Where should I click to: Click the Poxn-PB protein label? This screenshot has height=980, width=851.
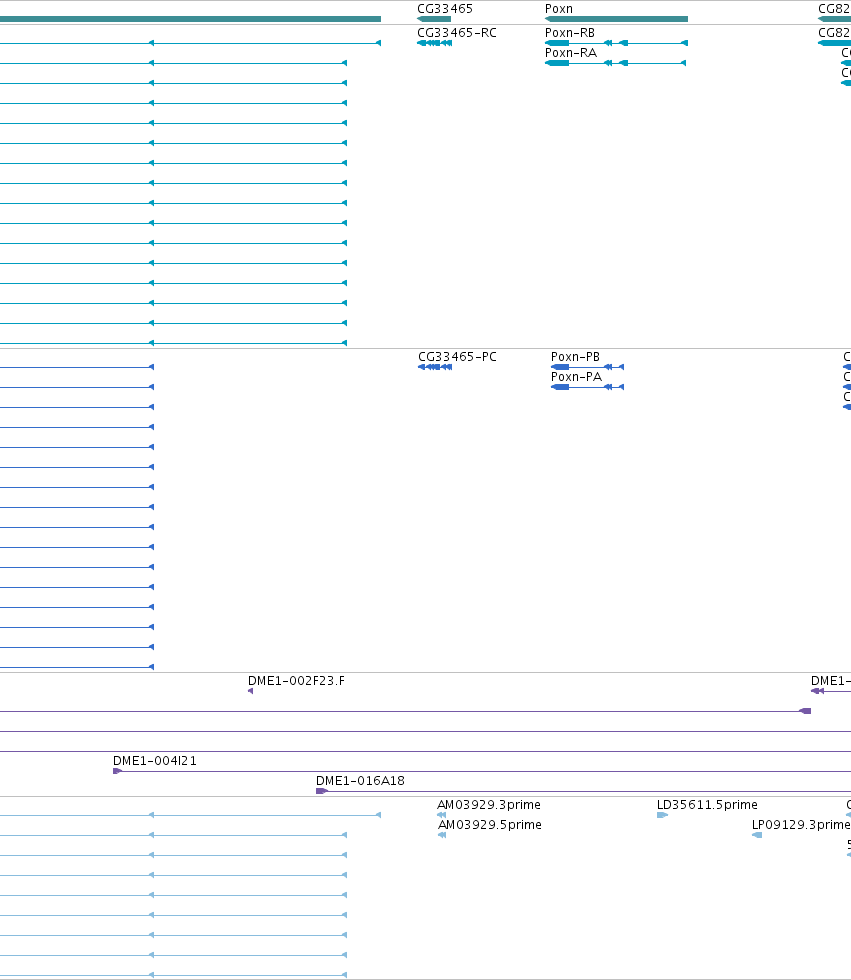point(575,357)
